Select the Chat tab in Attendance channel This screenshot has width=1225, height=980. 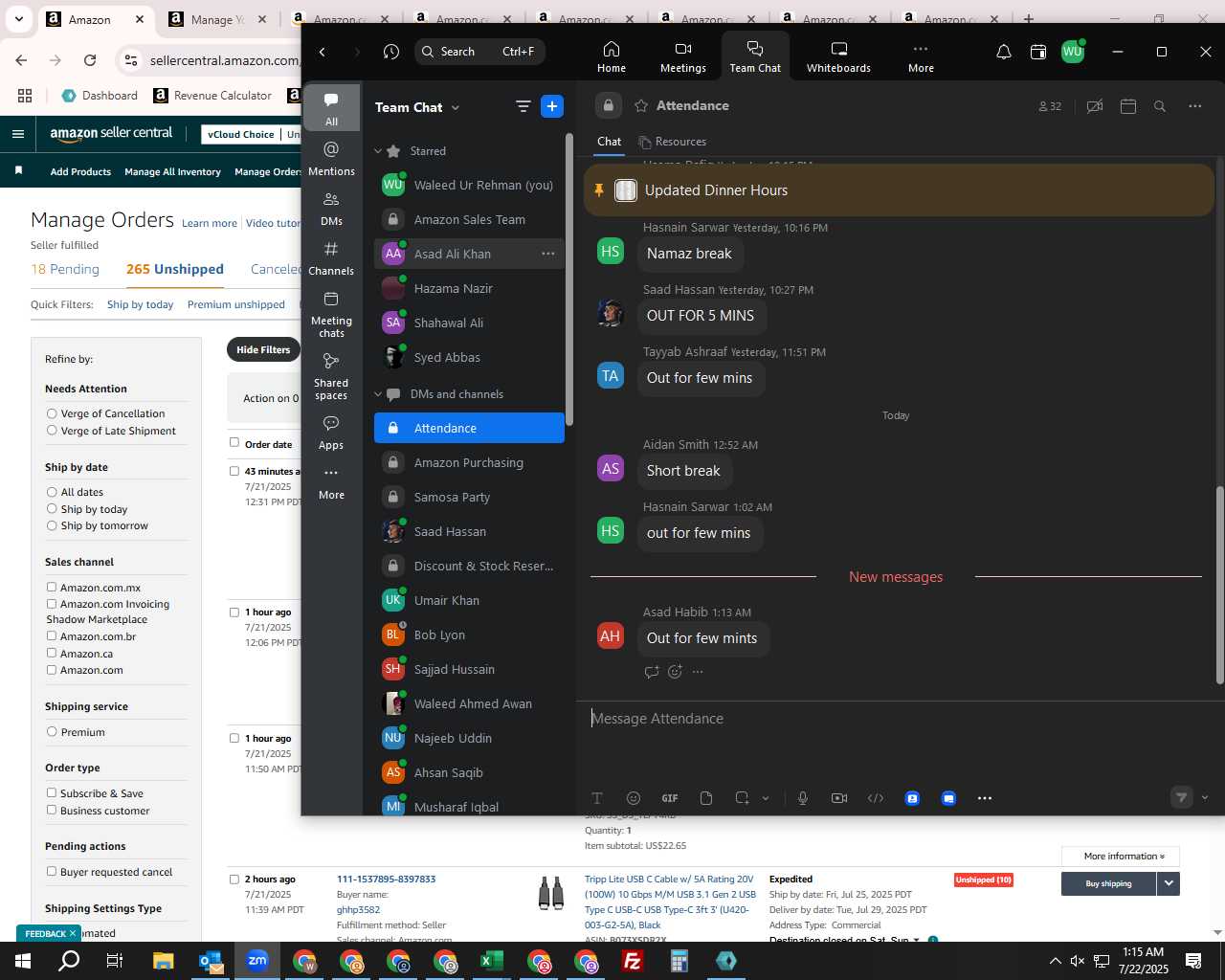[x=609, y=142]
